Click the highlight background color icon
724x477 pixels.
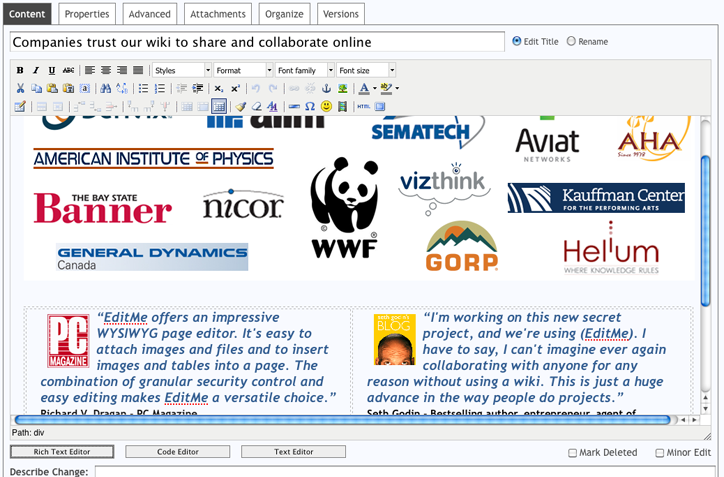coord(386,88)
